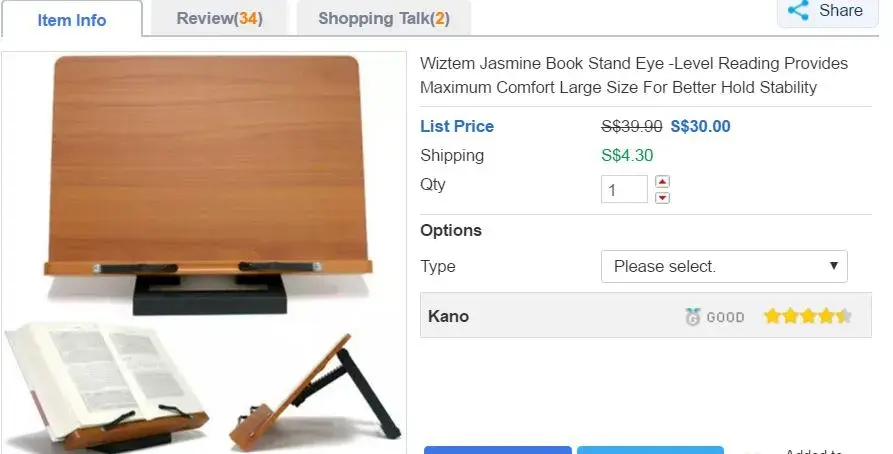Open the Type options dropdown
The width and height of the screenshot is (893, 454).
(724, 266)
